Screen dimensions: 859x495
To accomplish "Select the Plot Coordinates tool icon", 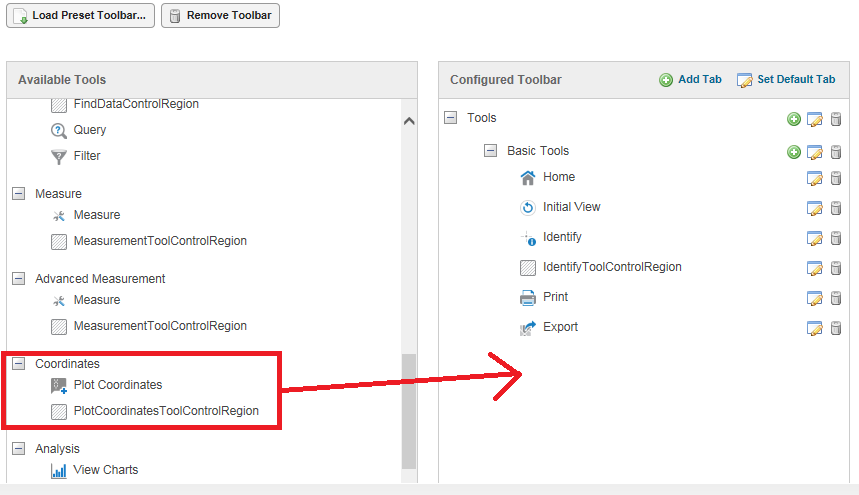I will coord(59,385).
